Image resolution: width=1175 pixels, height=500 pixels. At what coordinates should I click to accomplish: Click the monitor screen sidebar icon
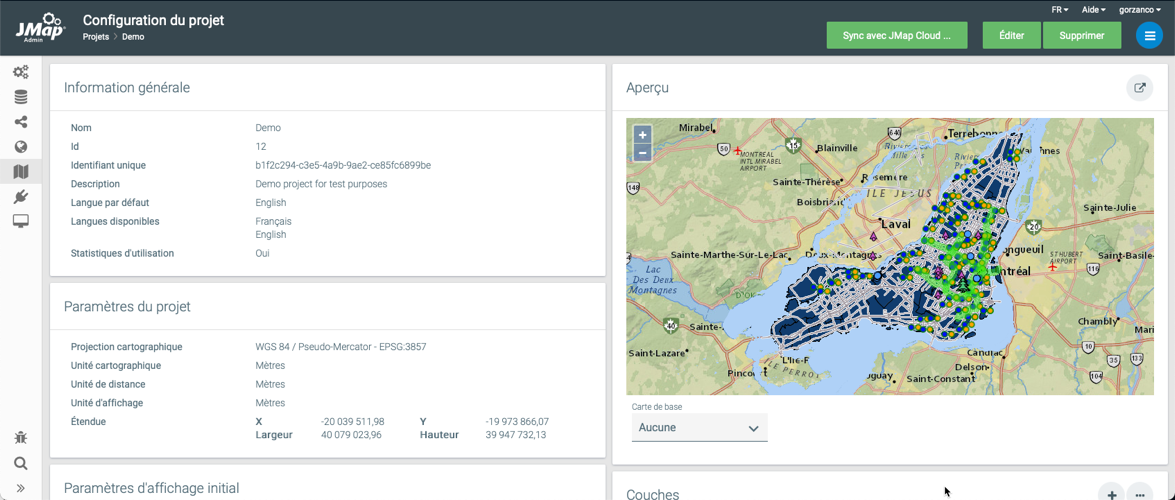[20, 221]
